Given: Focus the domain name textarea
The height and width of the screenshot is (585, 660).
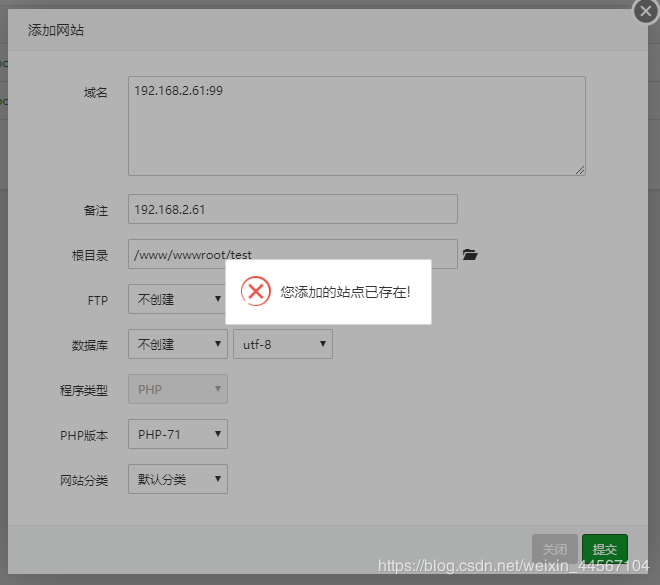Looking at the screenshot, I should click(x=357, y=126).
